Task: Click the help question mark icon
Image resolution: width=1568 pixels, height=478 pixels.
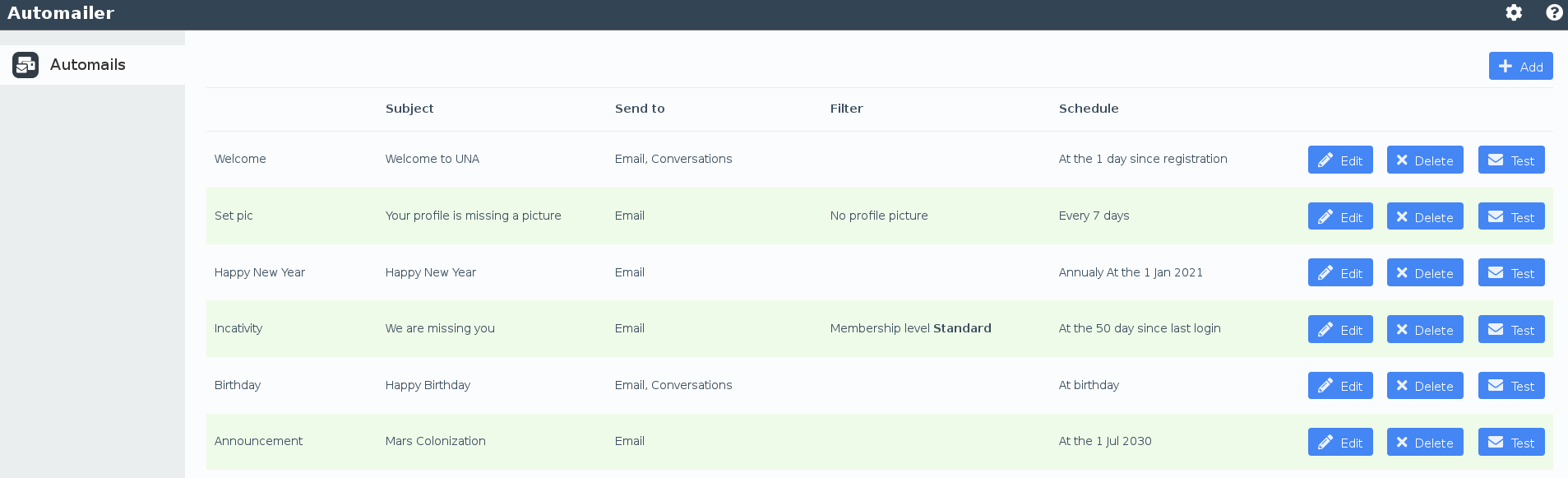Action: (1554, 12)
